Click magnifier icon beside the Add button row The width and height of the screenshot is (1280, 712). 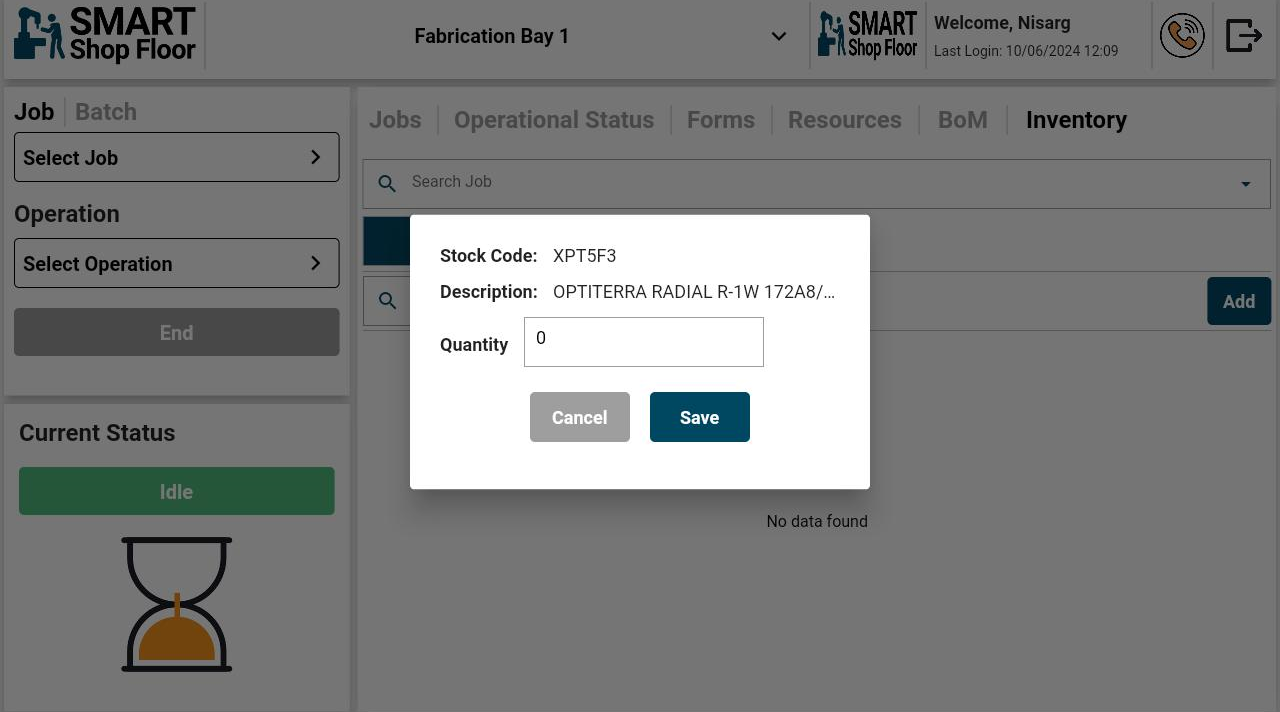click(x=387, y=301)
